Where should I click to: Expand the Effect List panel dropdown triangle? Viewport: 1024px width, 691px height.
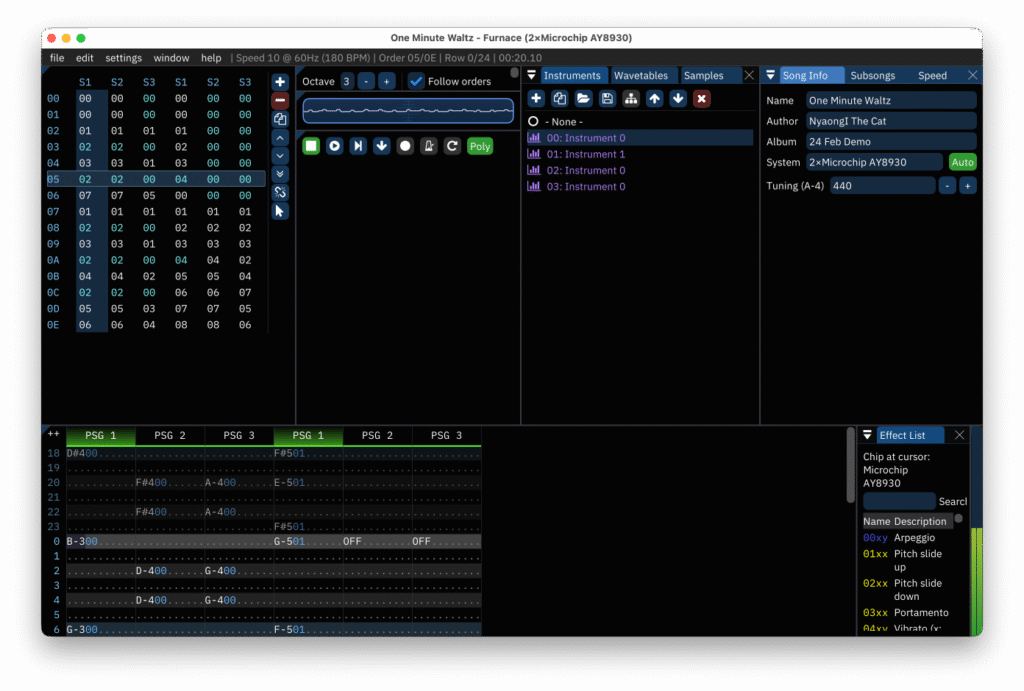(x=867, y=435)
